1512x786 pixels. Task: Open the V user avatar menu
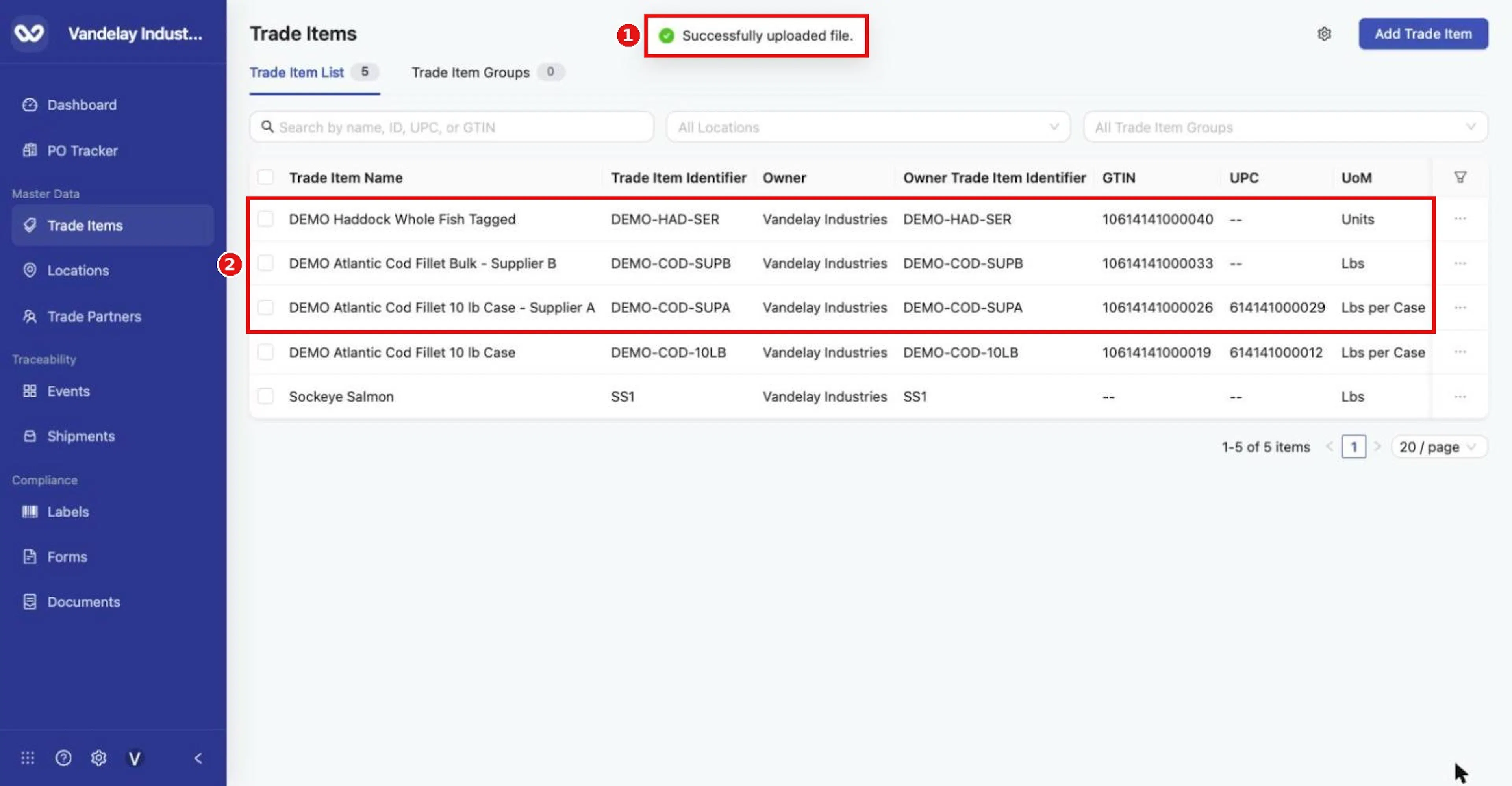[134, 758]
